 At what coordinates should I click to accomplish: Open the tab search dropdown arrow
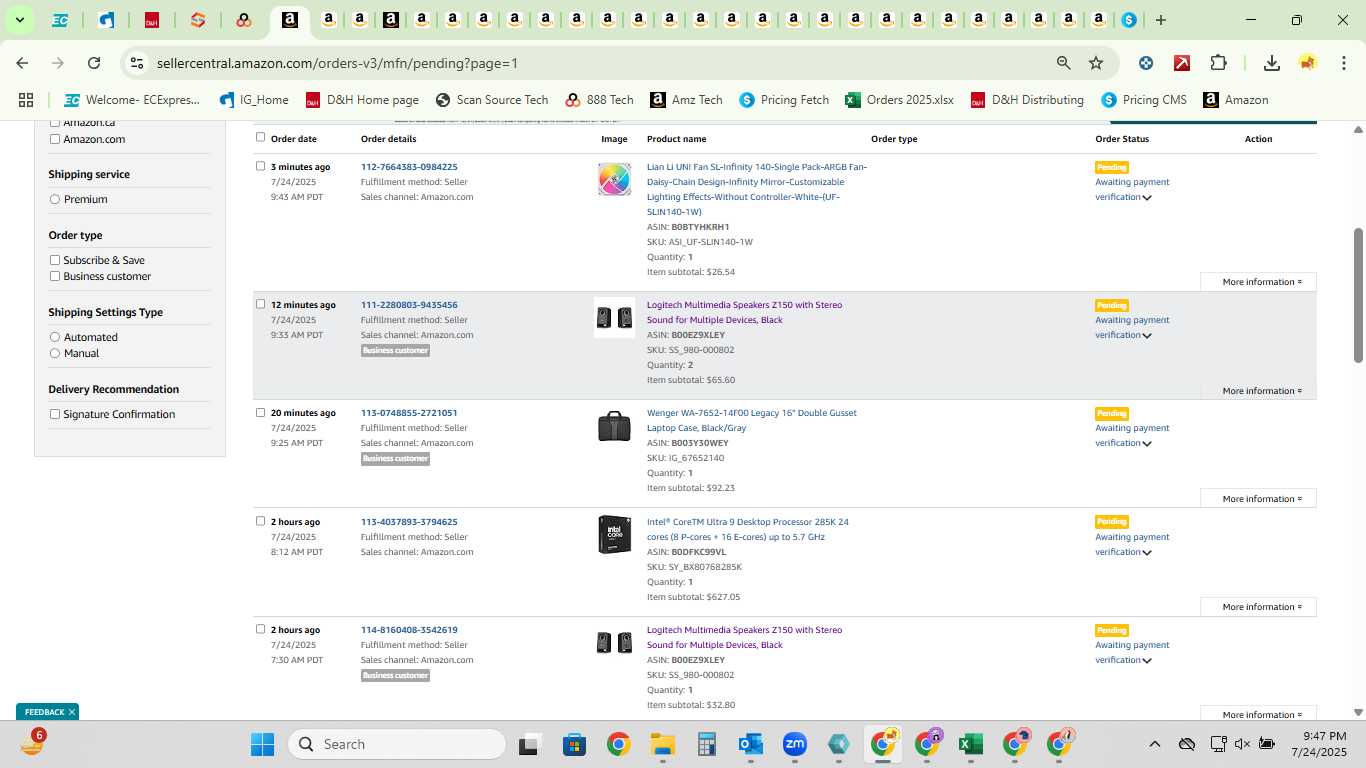19,20
